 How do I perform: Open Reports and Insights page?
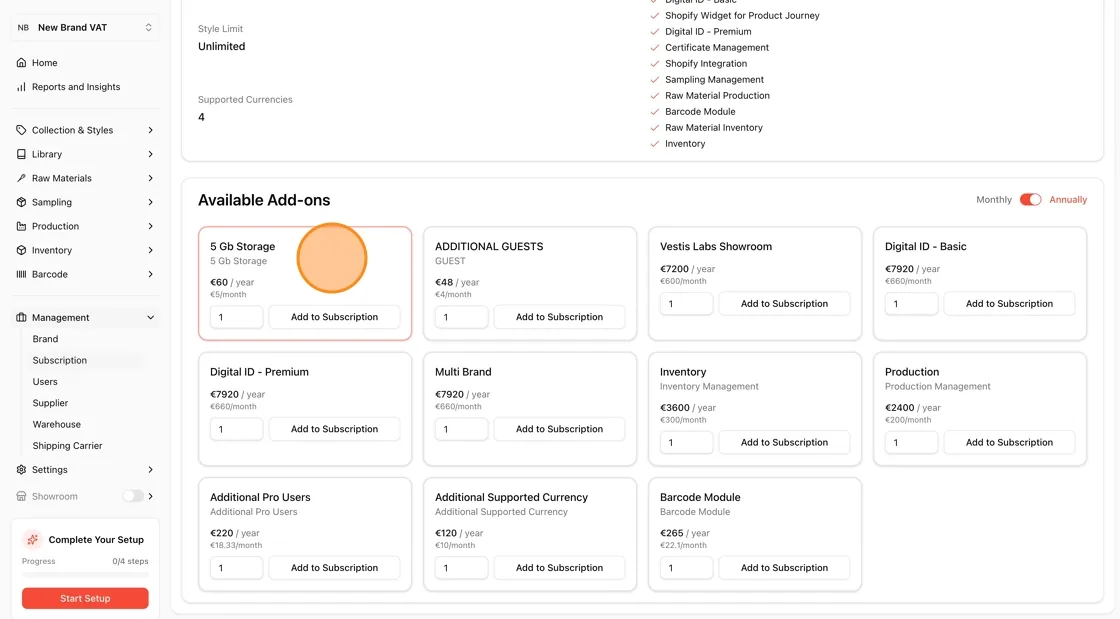[76, 87]
